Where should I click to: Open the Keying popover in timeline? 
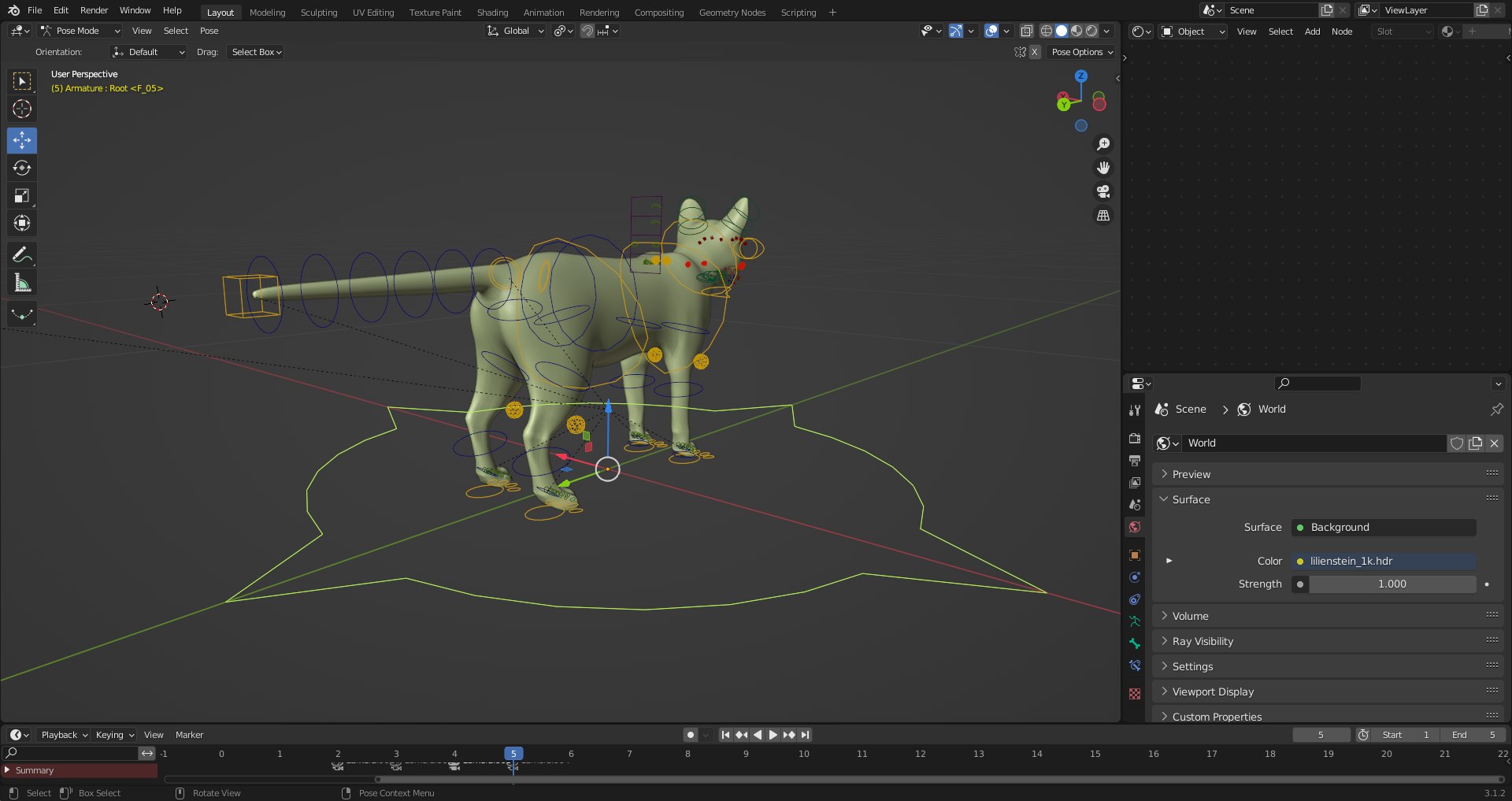[x=115, y=735]
